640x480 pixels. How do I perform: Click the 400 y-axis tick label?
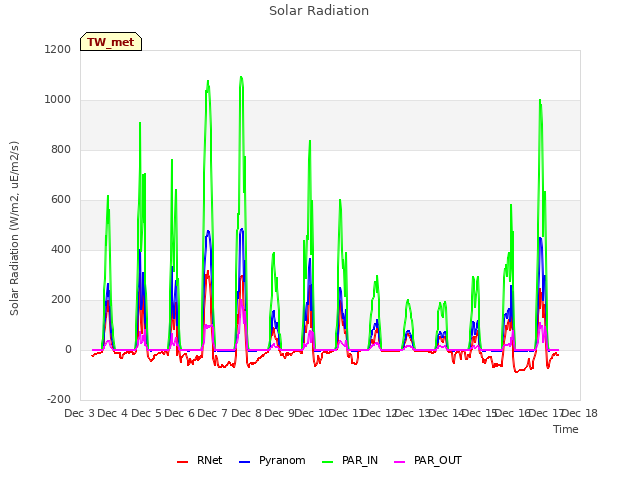(61, 250)
